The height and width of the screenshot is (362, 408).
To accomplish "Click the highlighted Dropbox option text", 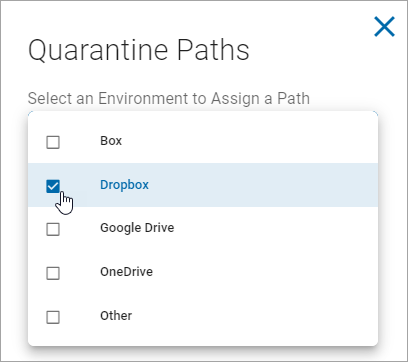I will point(124,185).
